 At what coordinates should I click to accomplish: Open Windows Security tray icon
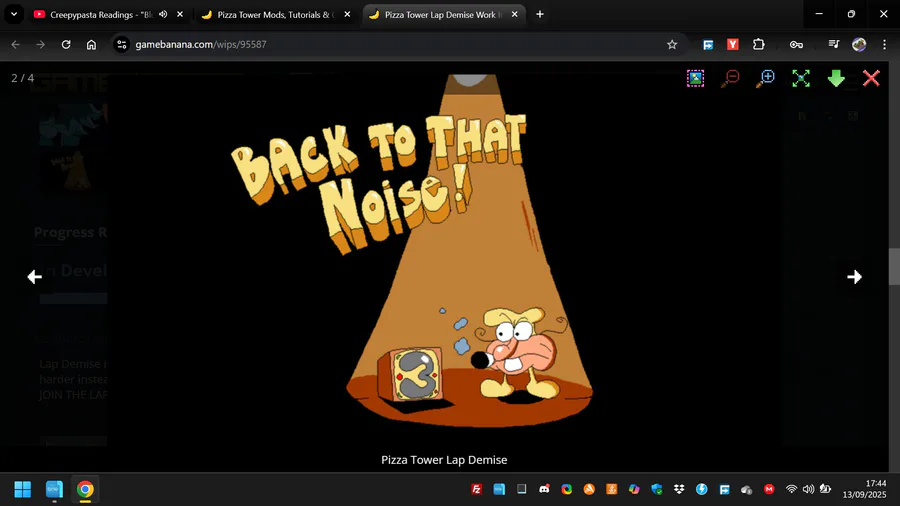(657, 489)
